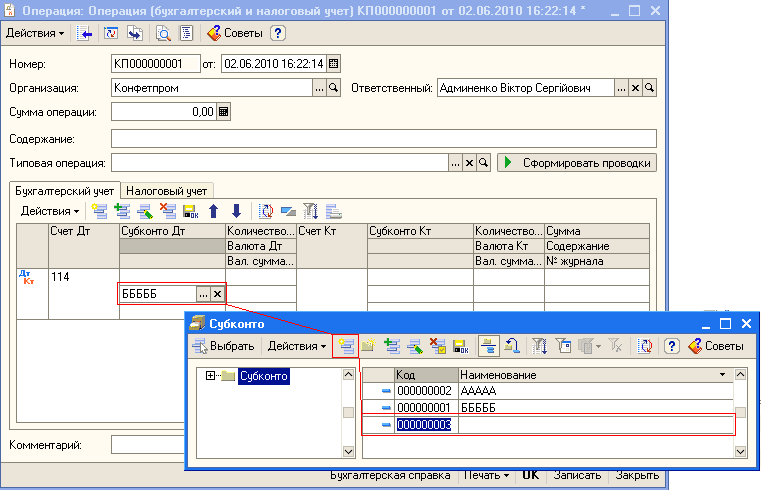Image resolution: width=761 pixels, height=490 pixels.
Task: Expand the Субконто tree folder
Action: pos(210,376)
